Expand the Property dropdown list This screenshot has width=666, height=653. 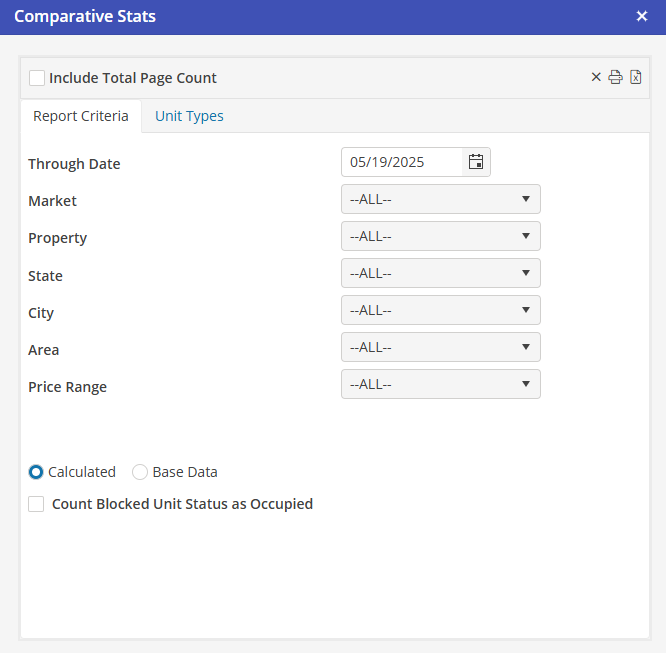[440, 236]
